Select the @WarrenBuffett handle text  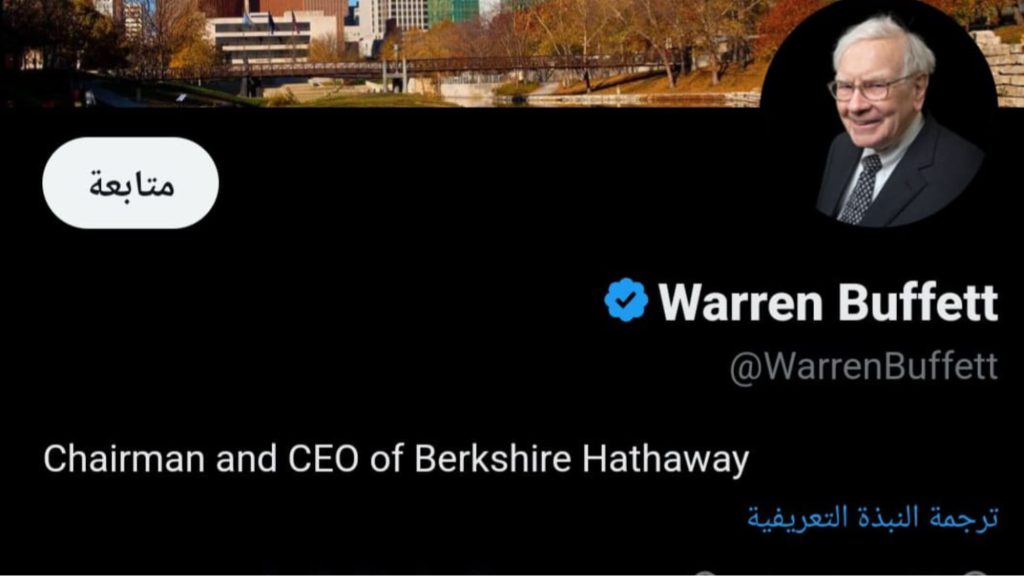click(863, 366)
